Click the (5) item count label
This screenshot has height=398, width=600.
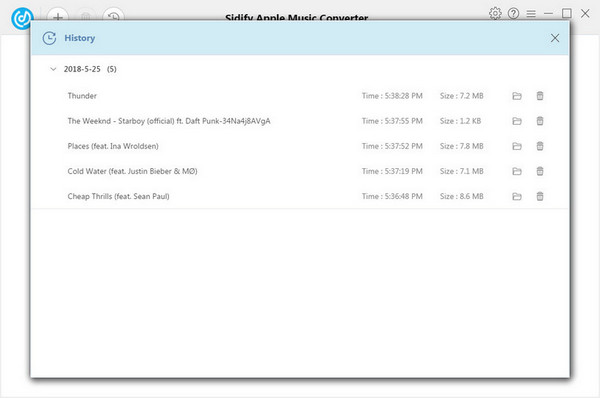(x=111, y=69)
